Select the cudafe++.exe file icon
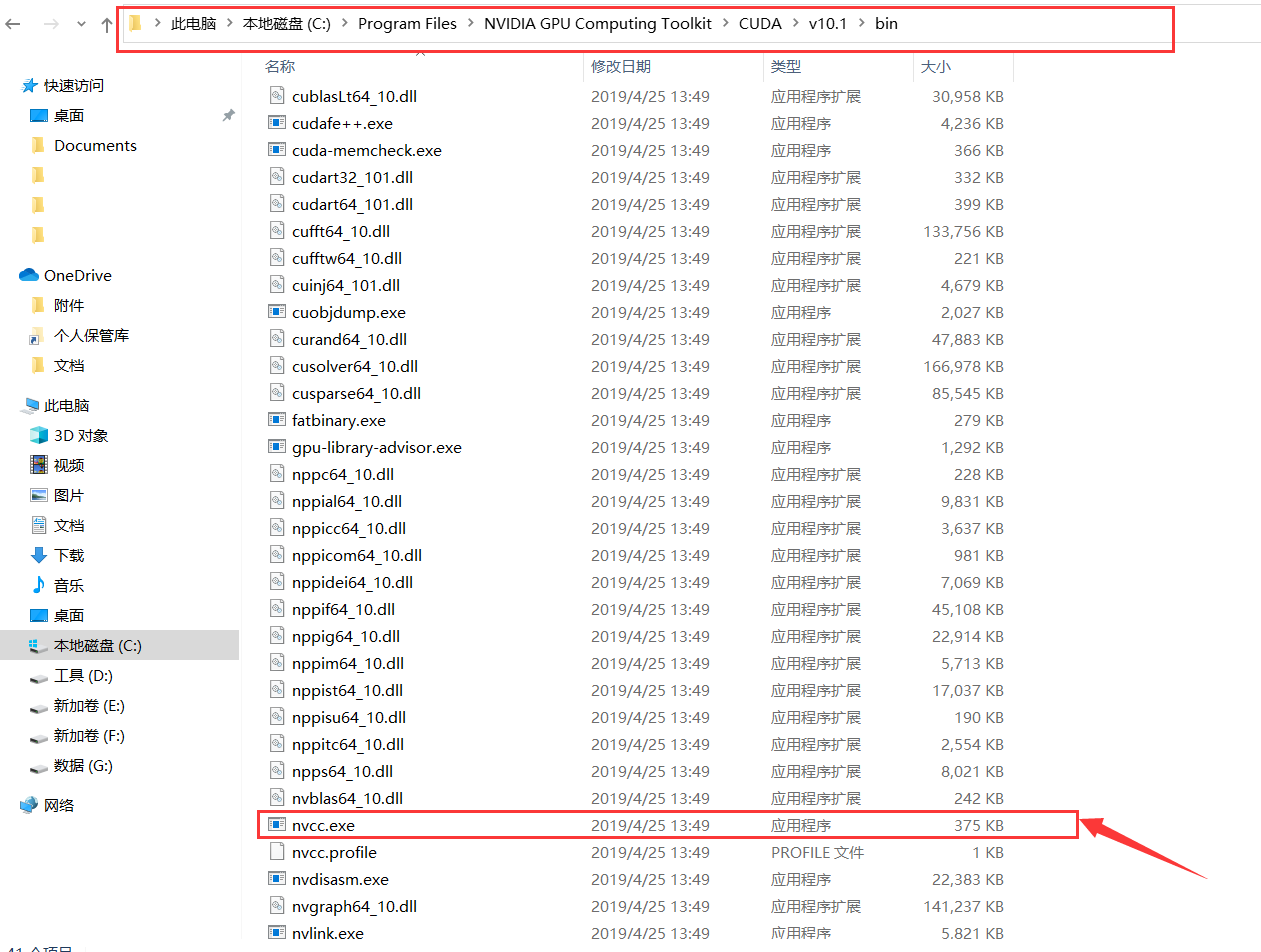Viewport: 1261px width, 952px height. 277,123
